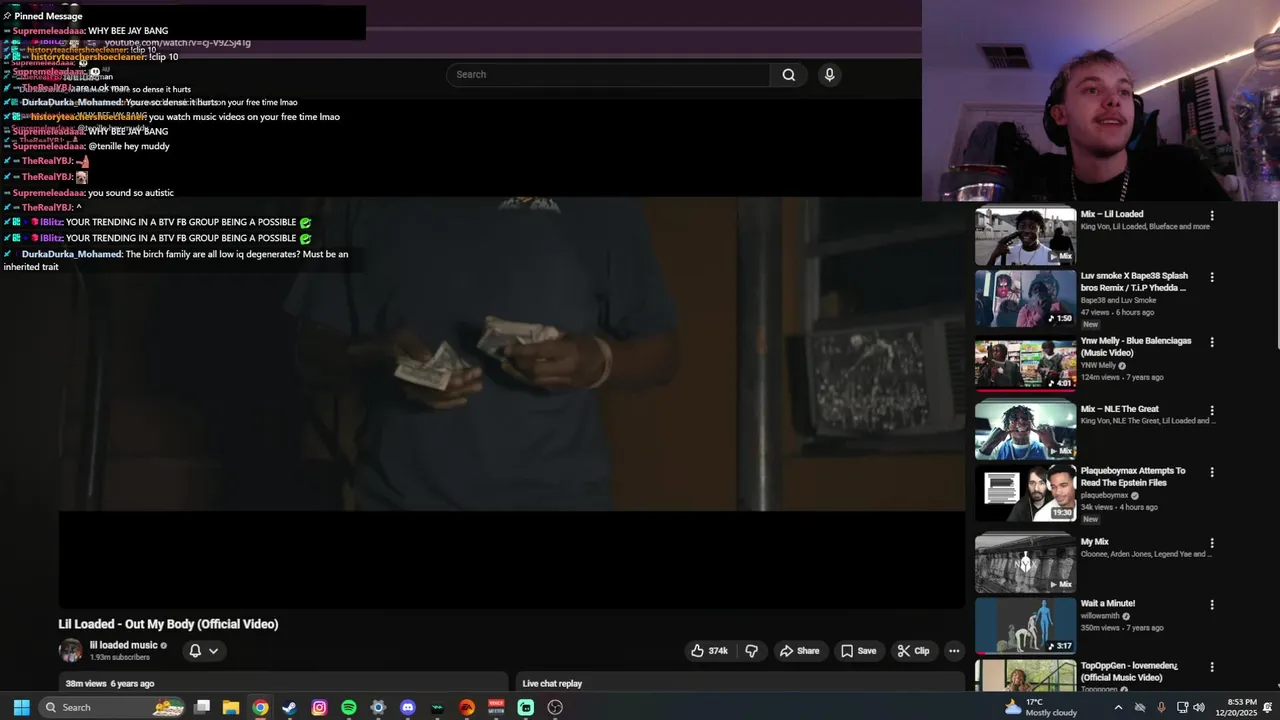Open Discord from the taskbar
The width and height of the screenshot is (1280, 720).
tap(408, 707)
